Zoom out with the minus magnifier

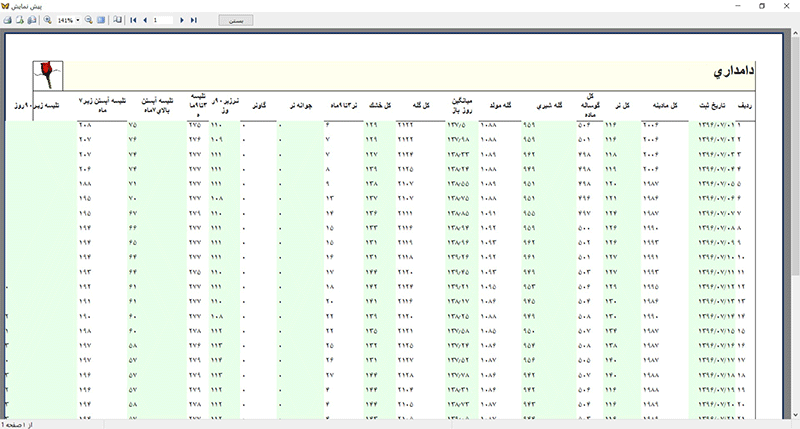click(x=89, y=20)
